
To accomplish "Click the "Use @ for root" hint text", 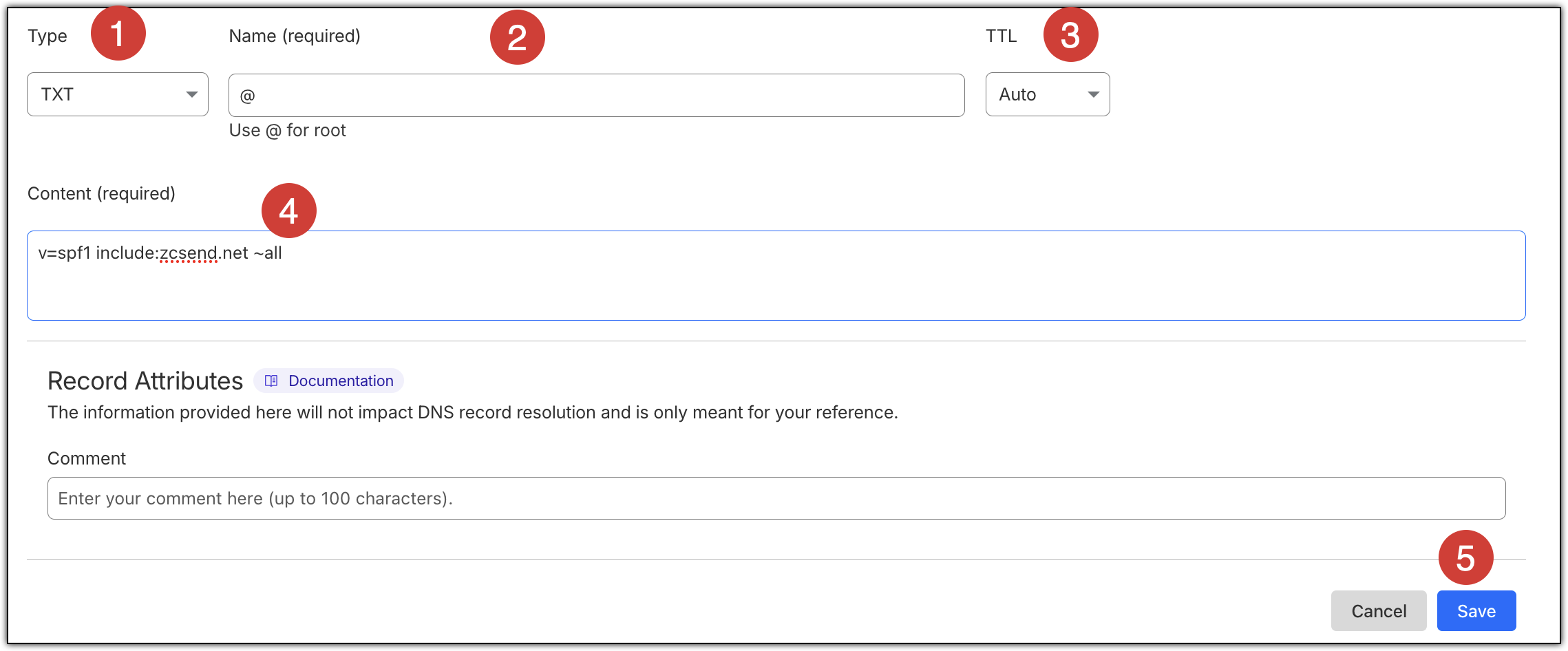I will [x=287, y=130].
